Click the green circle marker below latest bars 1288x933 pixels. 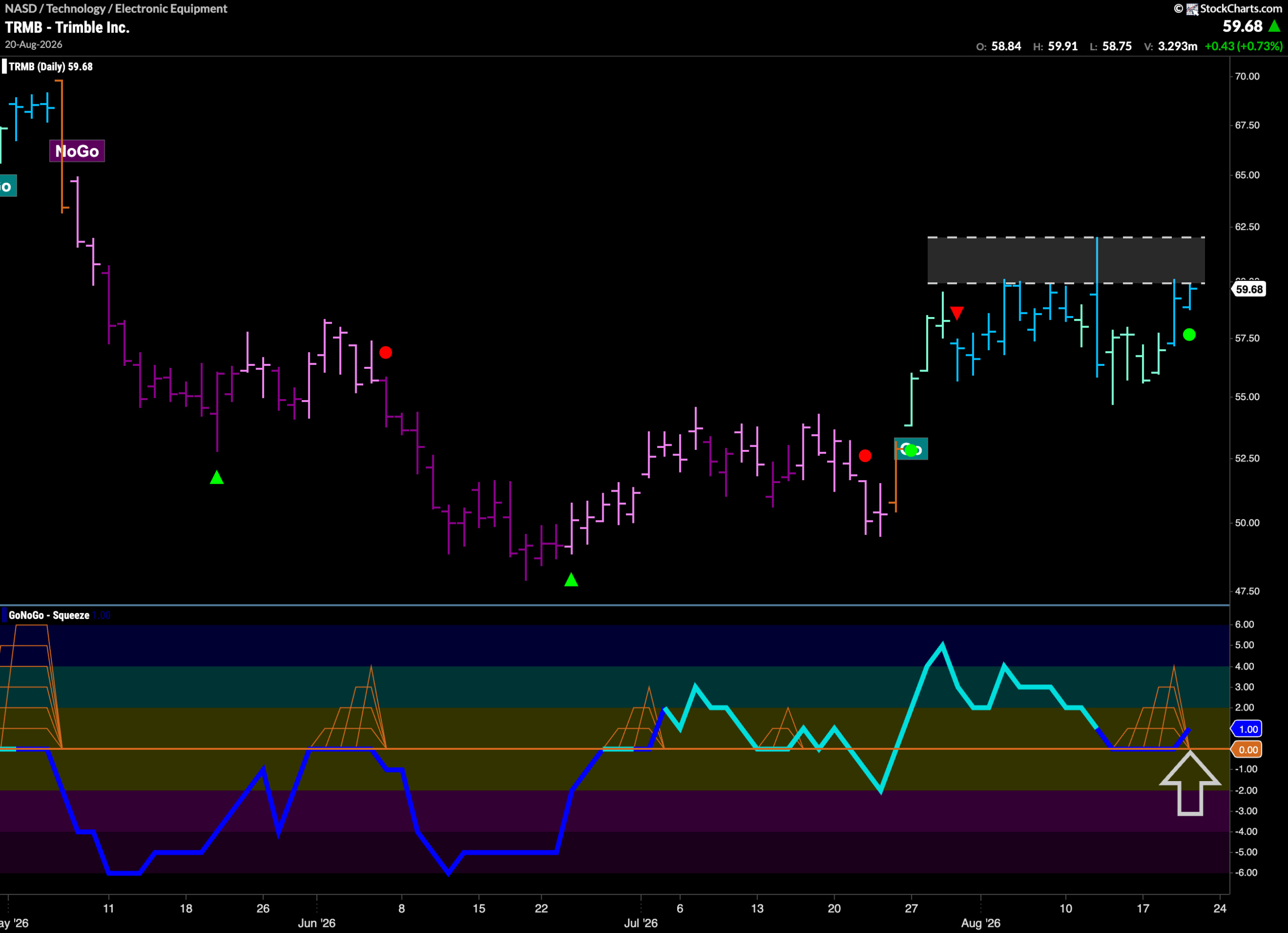click(1189, 335)
